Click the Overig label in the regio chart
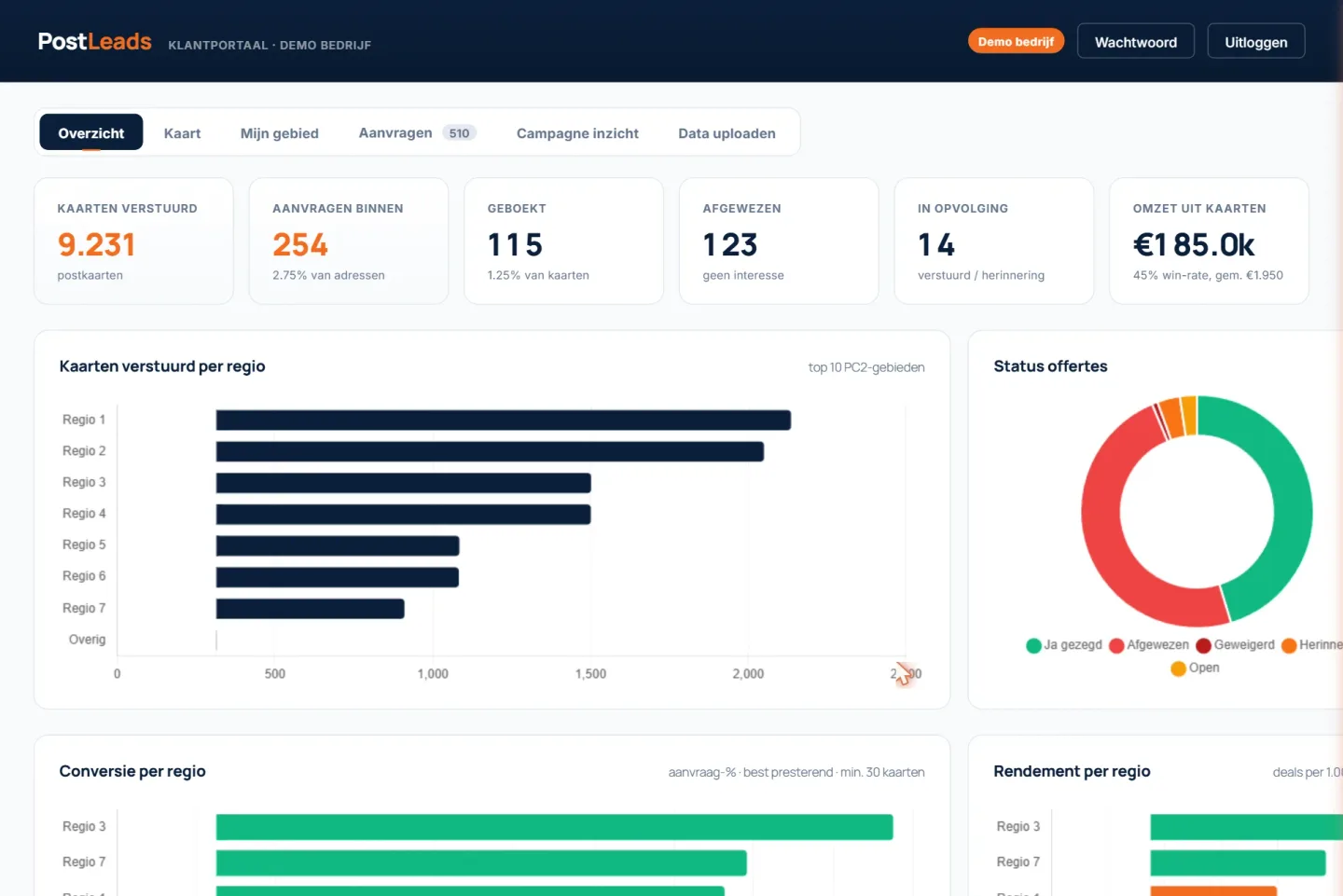 click(x=87, y=640)
